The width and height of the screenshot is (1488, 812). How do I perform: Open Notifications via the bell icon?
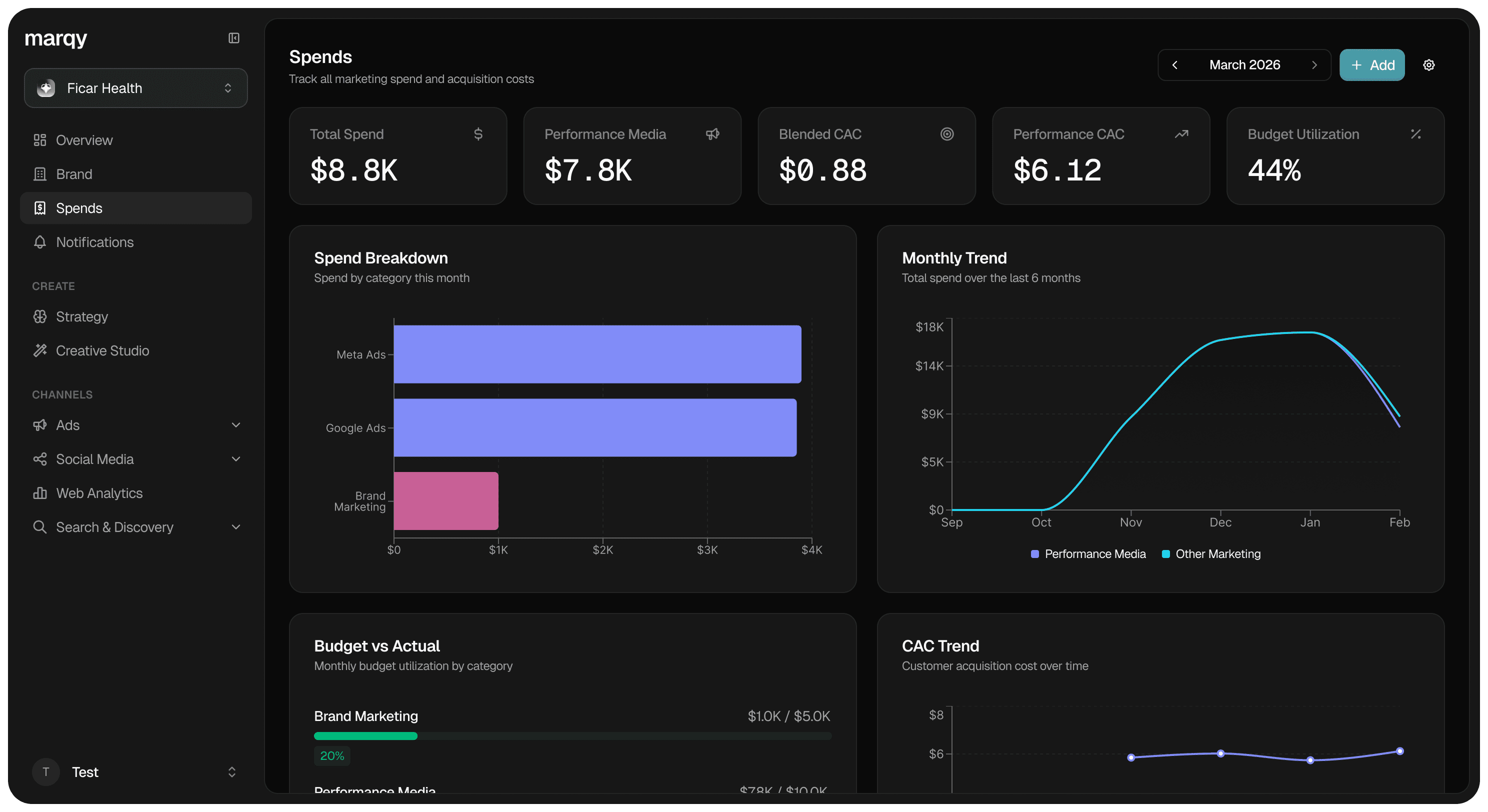(x=39, y=242)
